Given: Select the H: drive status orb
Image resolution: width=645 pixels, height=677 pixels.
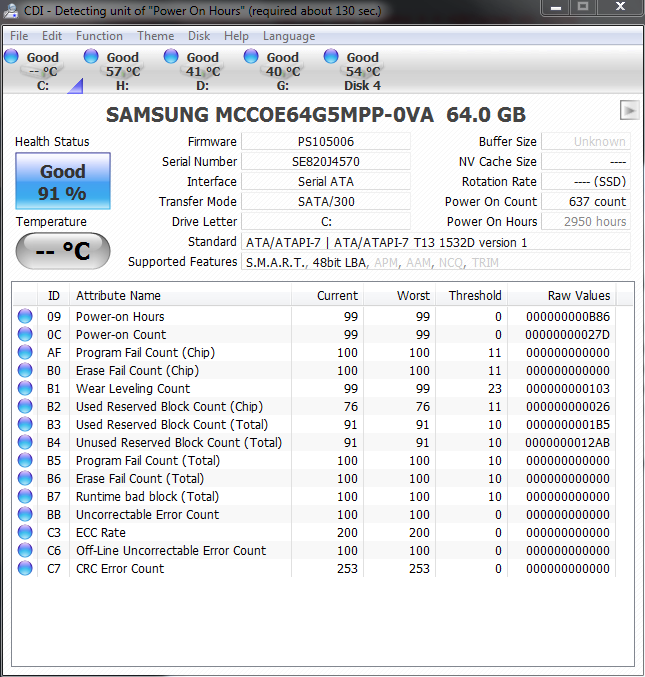Looking at the screenshot, I should (91, 56).
